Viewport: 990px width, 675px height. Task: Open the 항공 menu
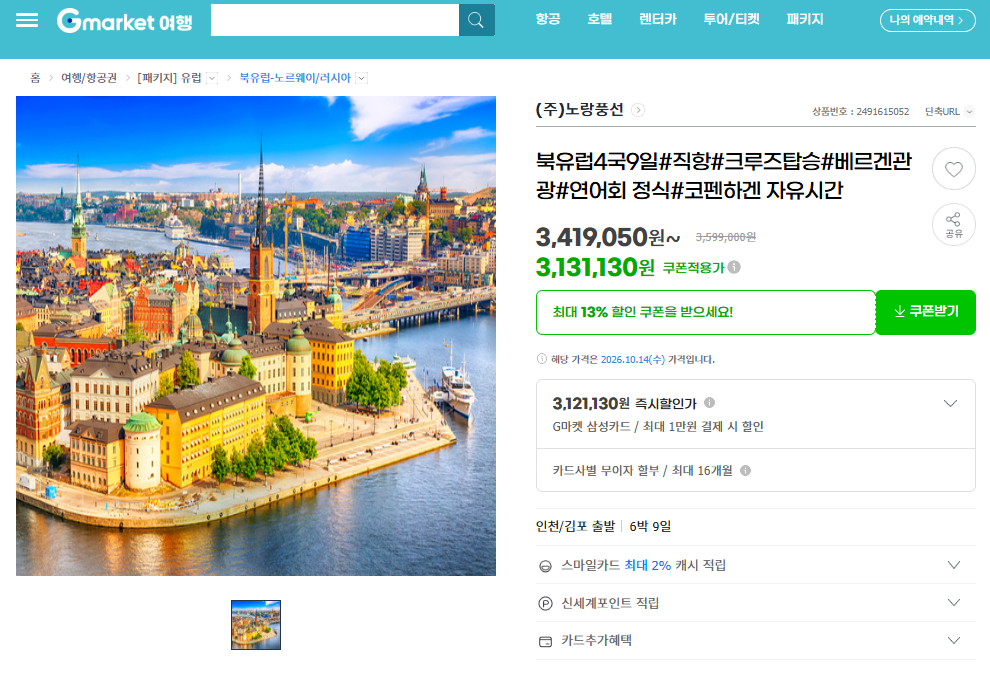click(x=547, y=20)
